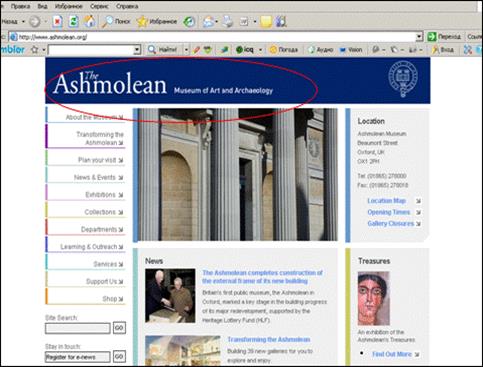
Task: Open the Shop sidebar link
Action: 113,299
